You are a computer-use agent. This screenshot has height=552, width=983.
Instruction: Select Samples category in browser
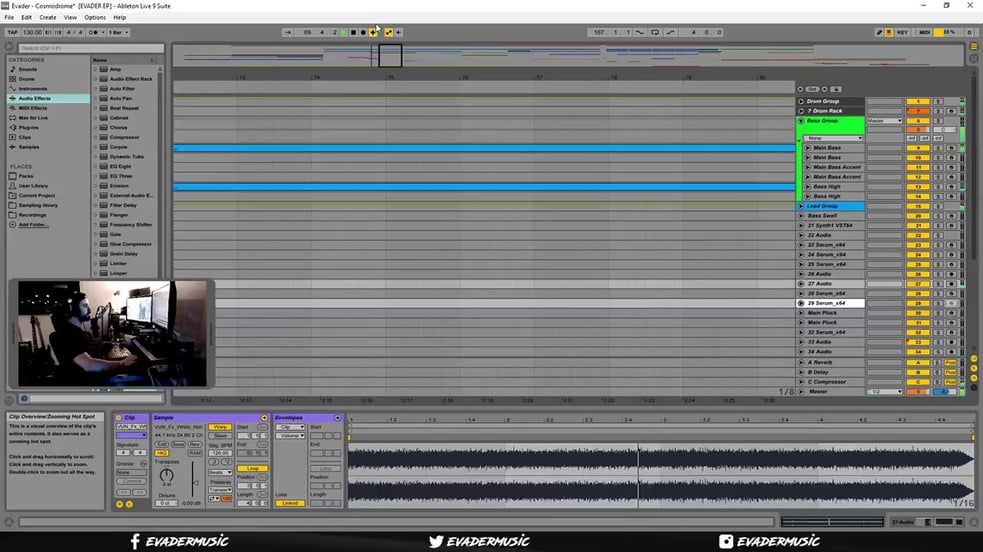tap(28, 147)
